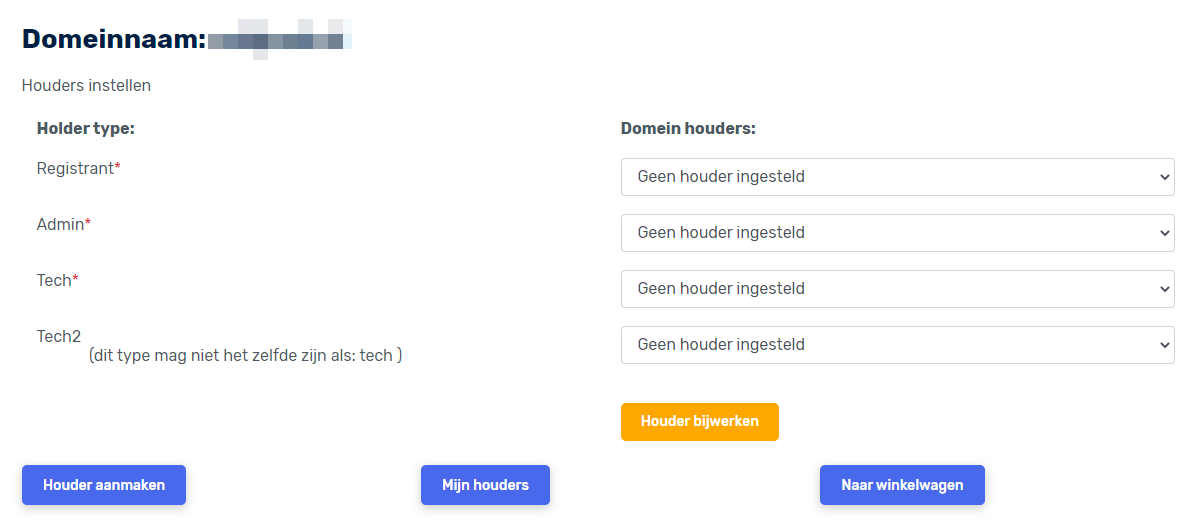Click the red asterisk beside Registrant
This screenshot has height=527, width=1191.
click(117, 169)
